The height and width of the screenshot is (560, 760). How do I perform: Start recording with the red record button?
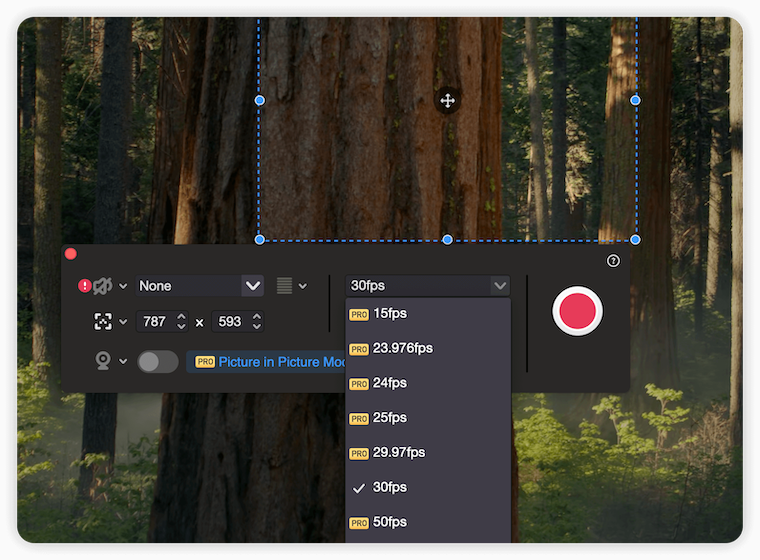[577, 310]
